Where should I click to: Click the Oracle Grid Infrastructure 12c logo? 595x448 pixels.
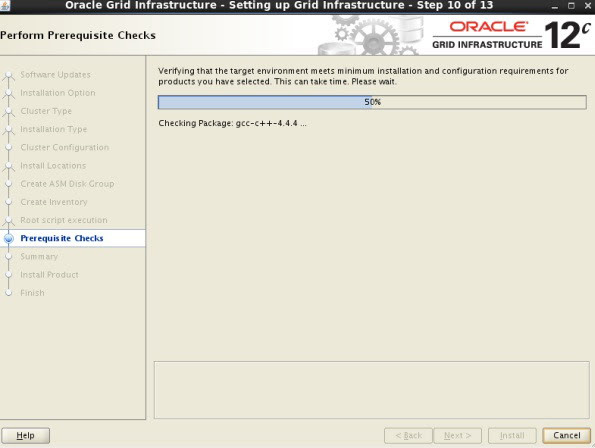click(x=511, y=35)
